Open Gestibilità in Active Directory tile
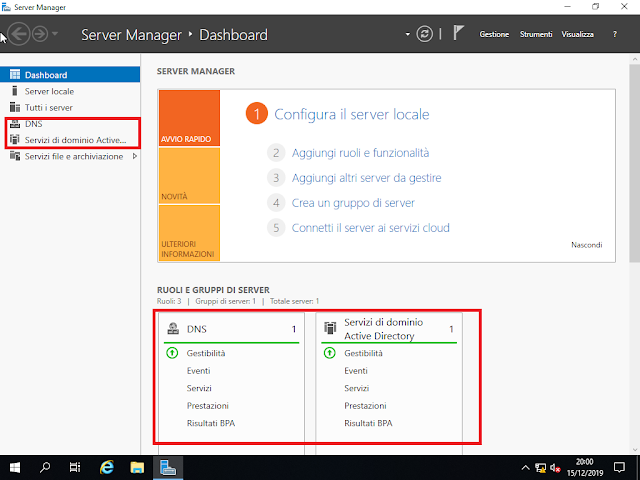 (363, 353)
